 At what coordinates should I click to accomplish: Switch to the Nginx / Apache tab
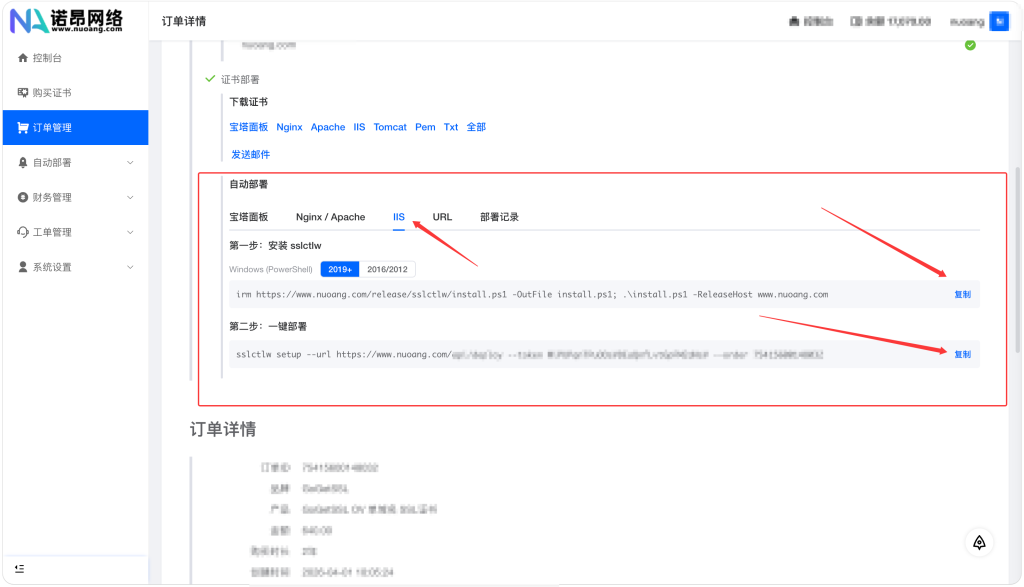pyautogui.click(x=330, y=217)
